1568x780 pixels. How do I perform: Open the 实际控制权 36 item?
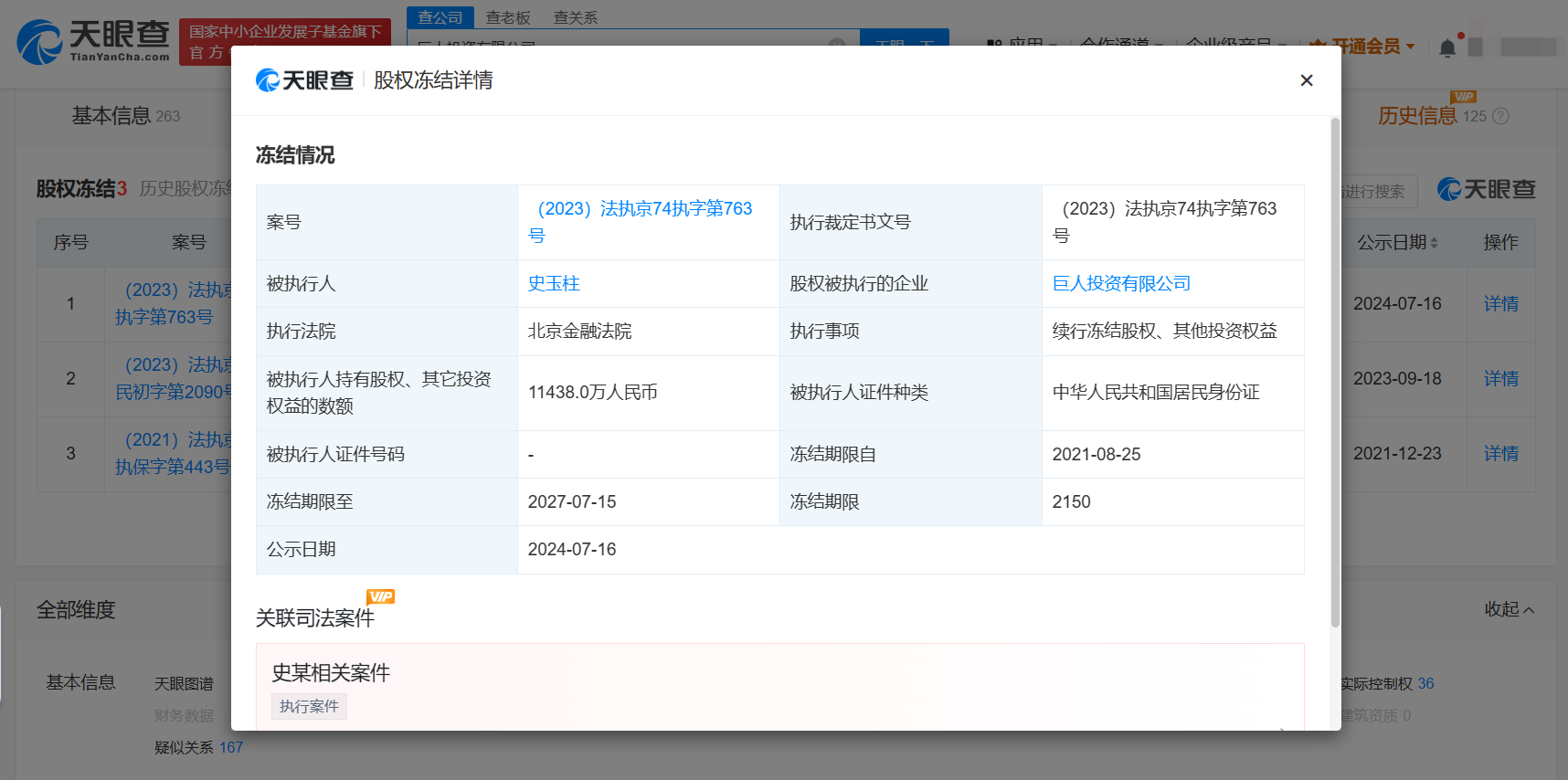click(x=1387, y=683)
